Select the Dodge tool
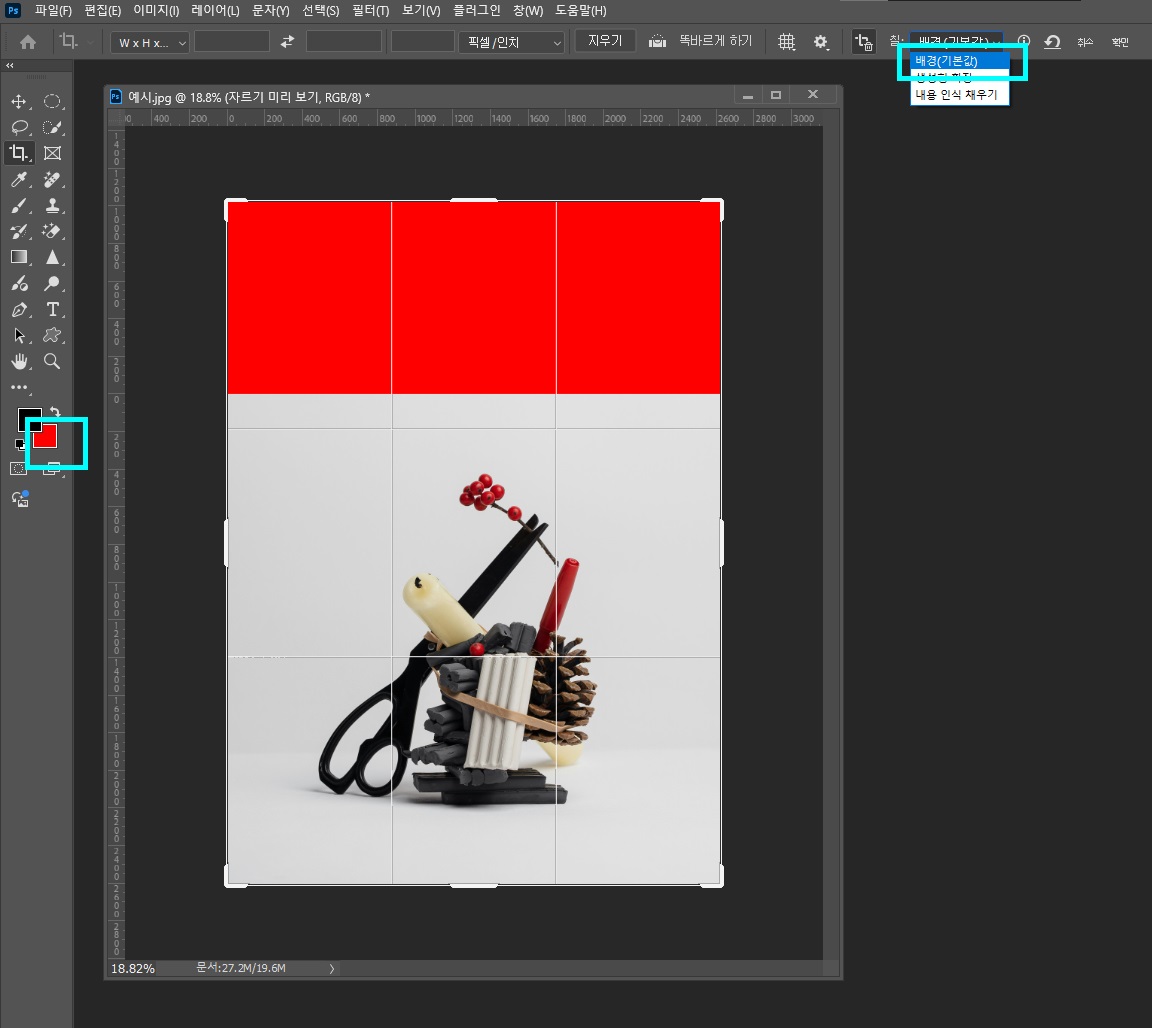Viewport: 1152px width, 1028px height. pos(52,284)
